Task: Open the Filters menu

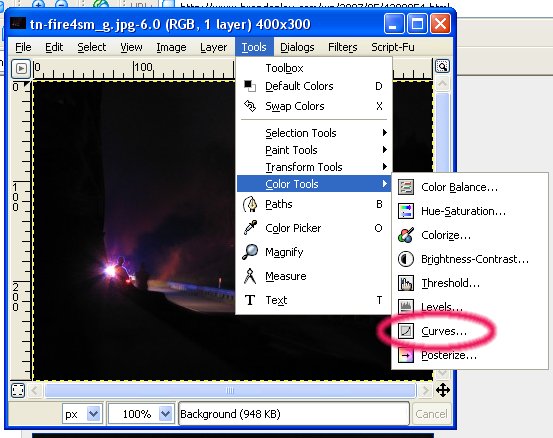Action: tap(342, 47)
